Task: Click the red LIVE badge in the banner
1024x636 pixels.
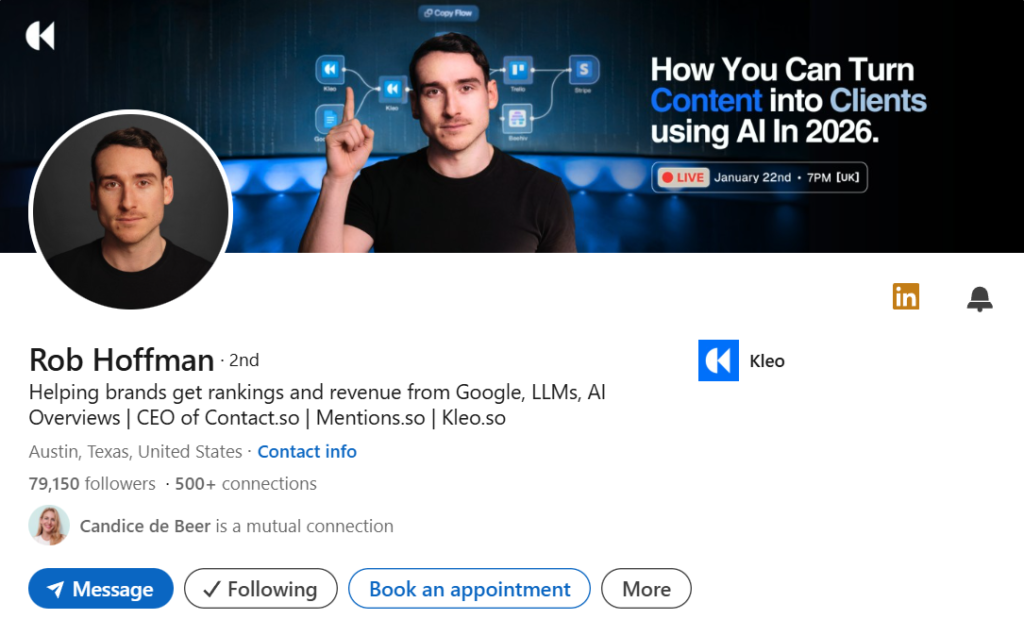Action: (683, 177)
